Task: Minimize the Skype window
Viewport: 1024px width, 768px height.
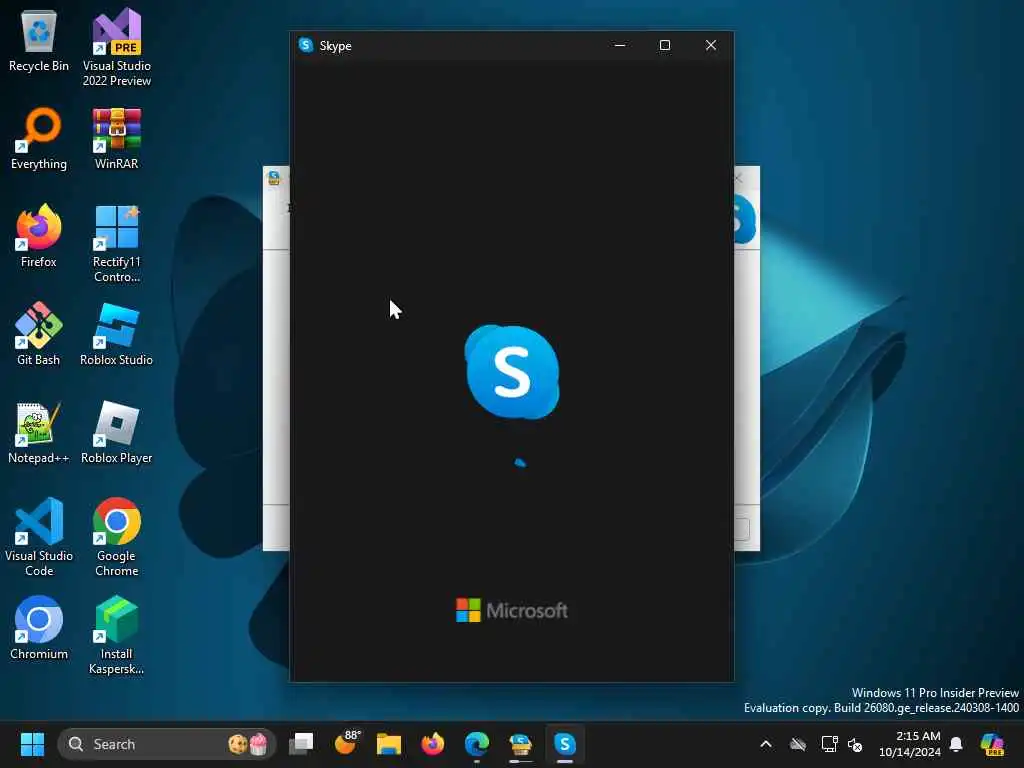Action: coord(620,45)
